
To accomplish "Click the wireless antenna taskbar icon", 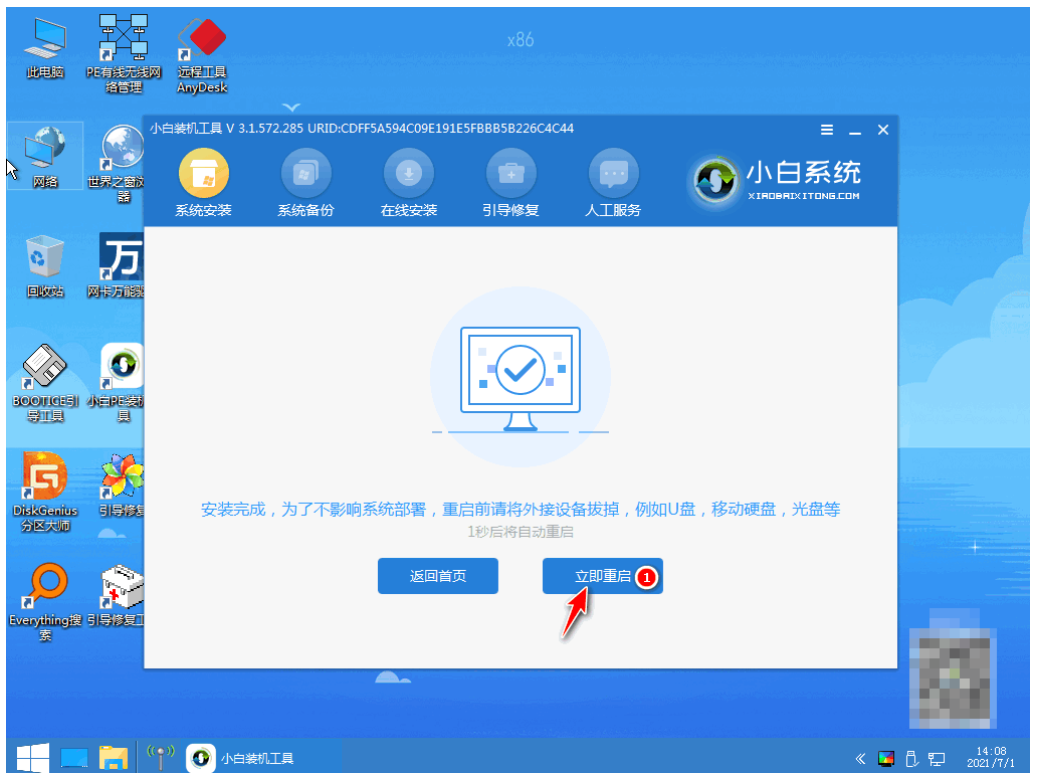I will pos(161,758).
